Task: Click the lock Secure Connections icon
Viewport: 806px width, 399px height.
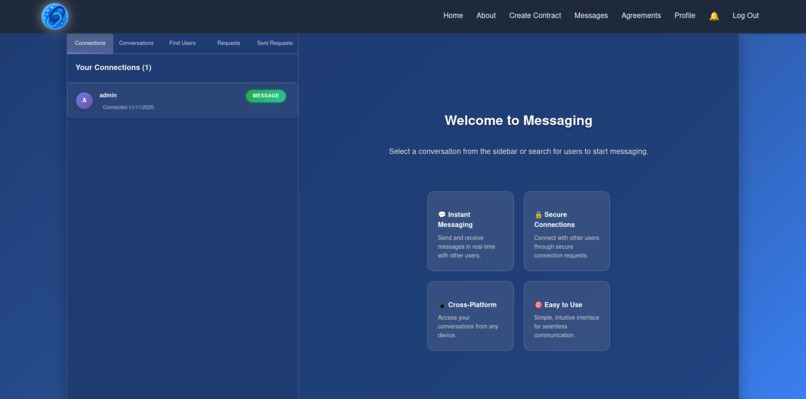Action: (x=538, y=214)
